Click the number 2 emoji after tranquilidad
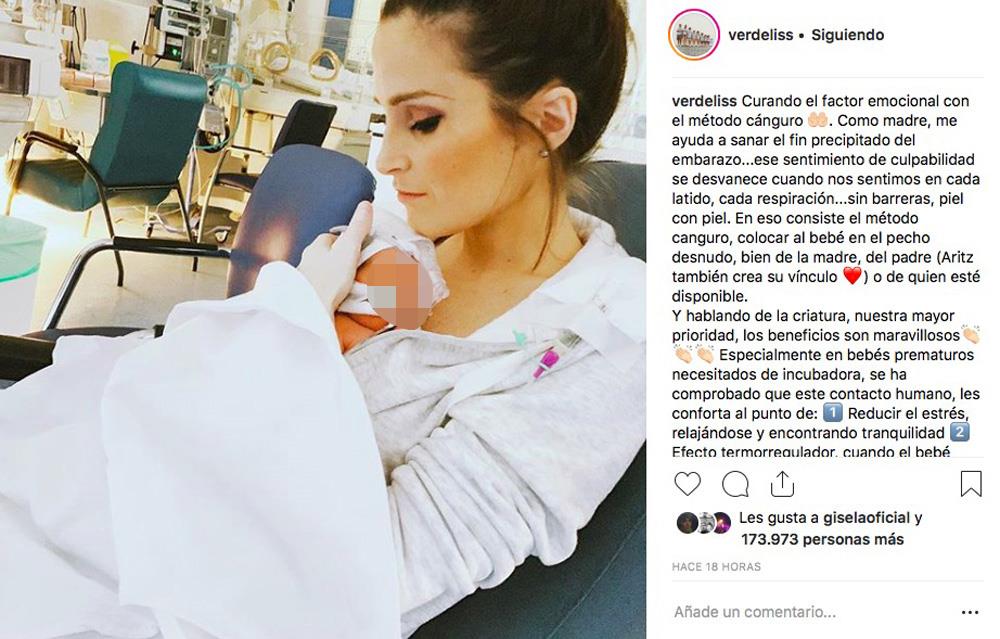 pos(960,432)
